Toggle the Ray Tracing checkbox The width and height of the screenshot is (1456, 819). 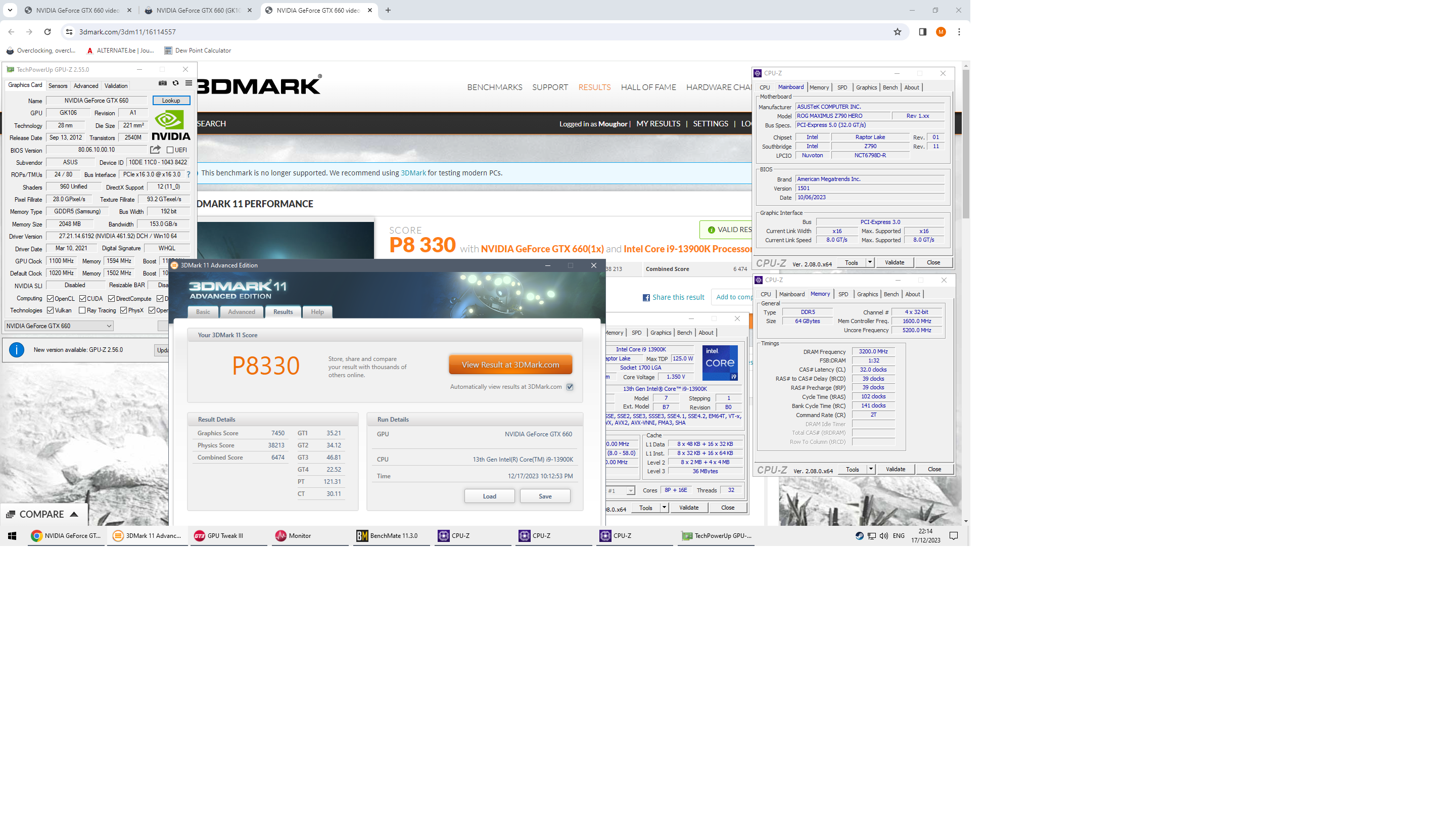(82, 310)
